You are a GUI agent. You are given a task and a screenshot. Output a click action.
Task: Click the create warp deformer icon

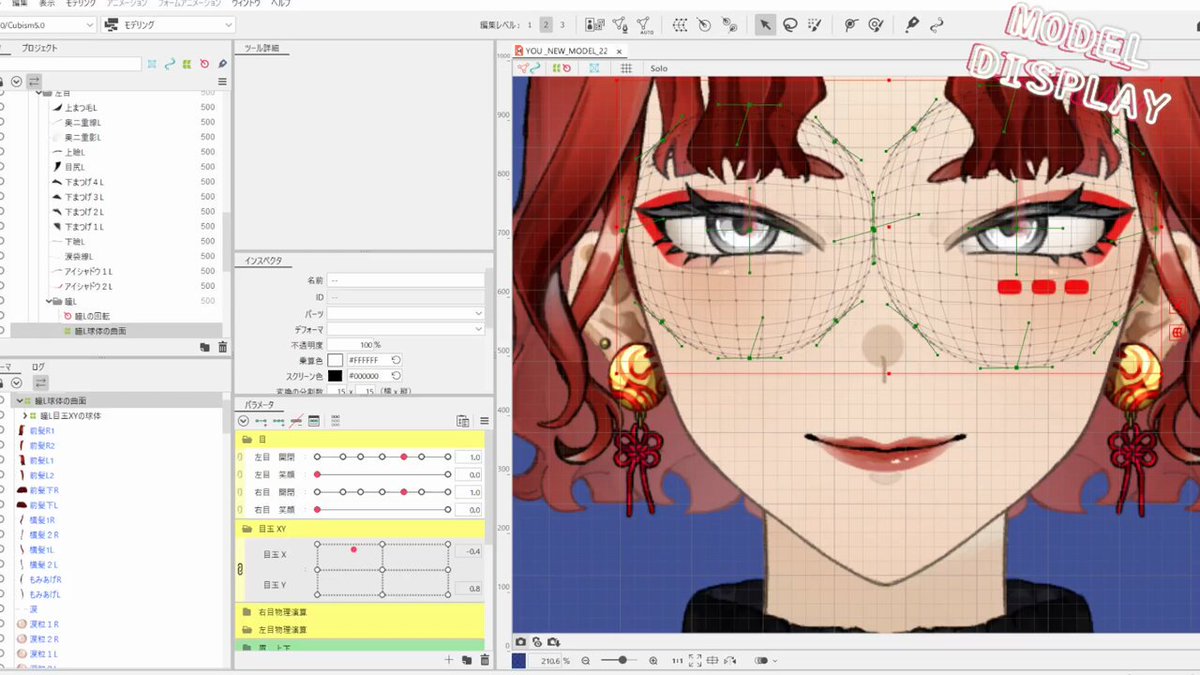[x=680, y=24]
